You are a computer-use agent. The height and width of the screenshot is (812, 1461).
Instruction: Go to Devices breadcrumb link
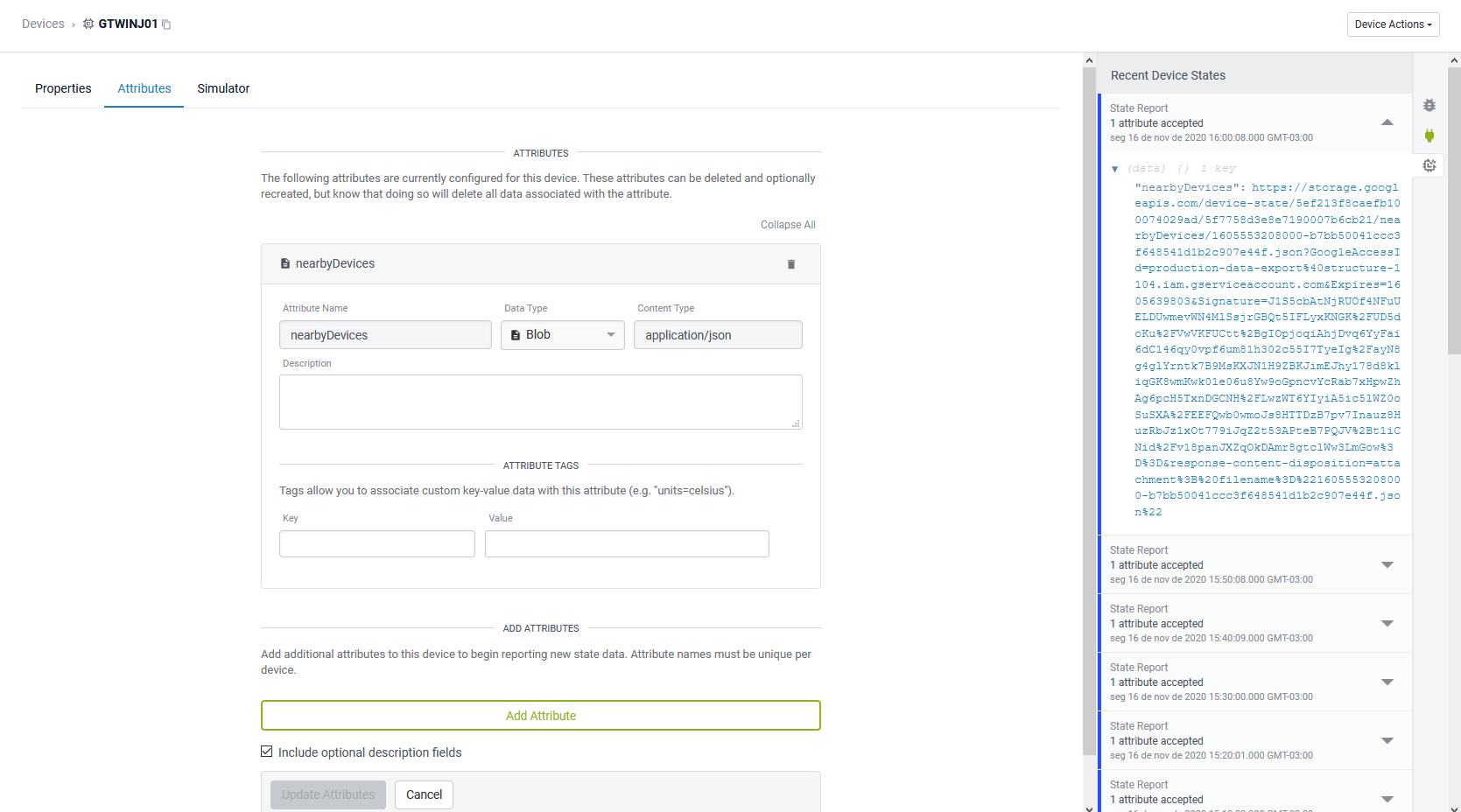[x=43, y=24]
